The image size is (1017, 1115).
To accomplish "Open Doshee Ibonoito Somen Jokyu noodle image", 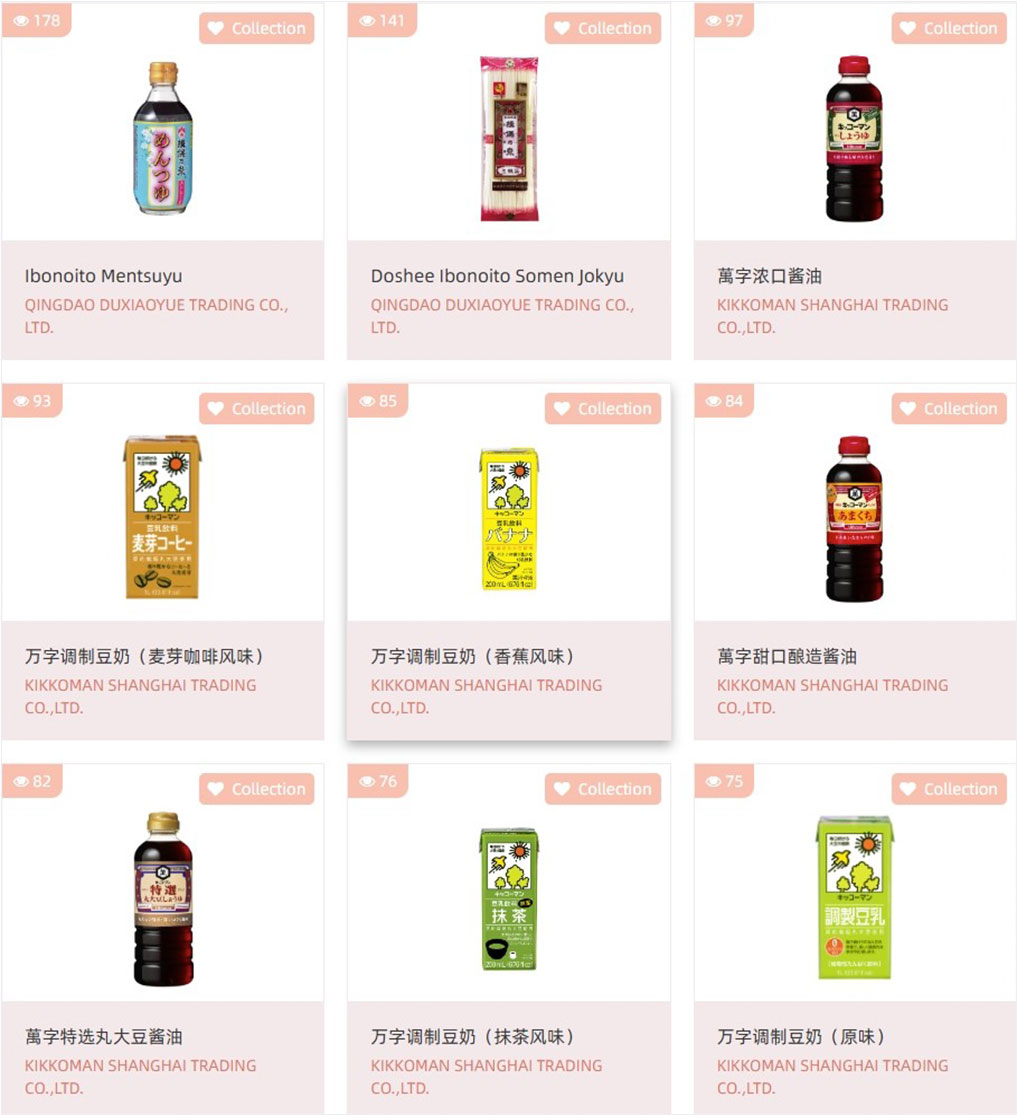I will coord(509,139).
